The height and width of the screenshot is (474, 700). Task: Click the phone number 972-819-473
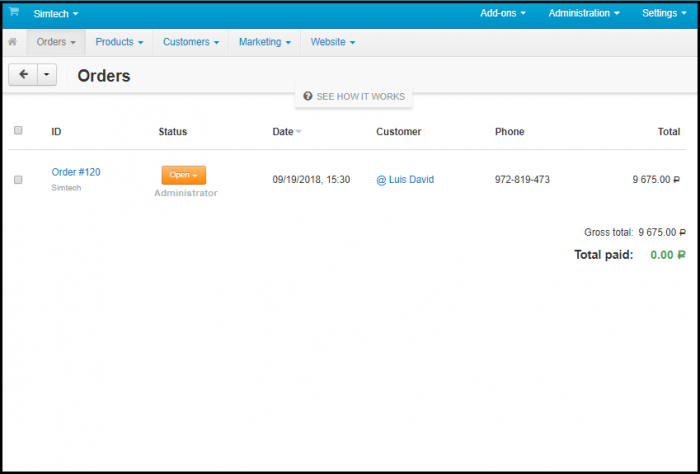(x=522, y=180)
